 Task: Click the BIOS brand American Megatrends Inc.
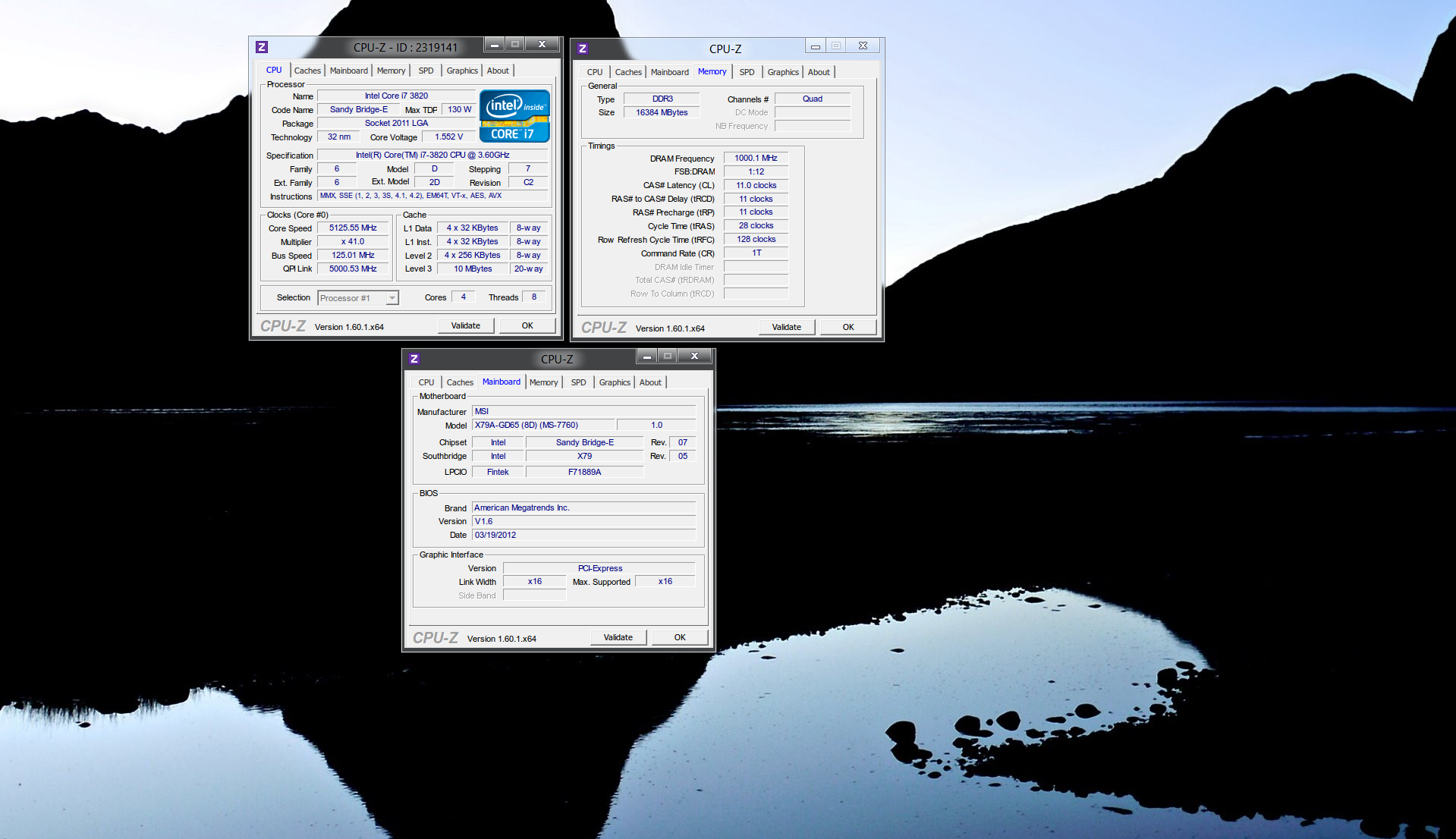coord(583,507)
